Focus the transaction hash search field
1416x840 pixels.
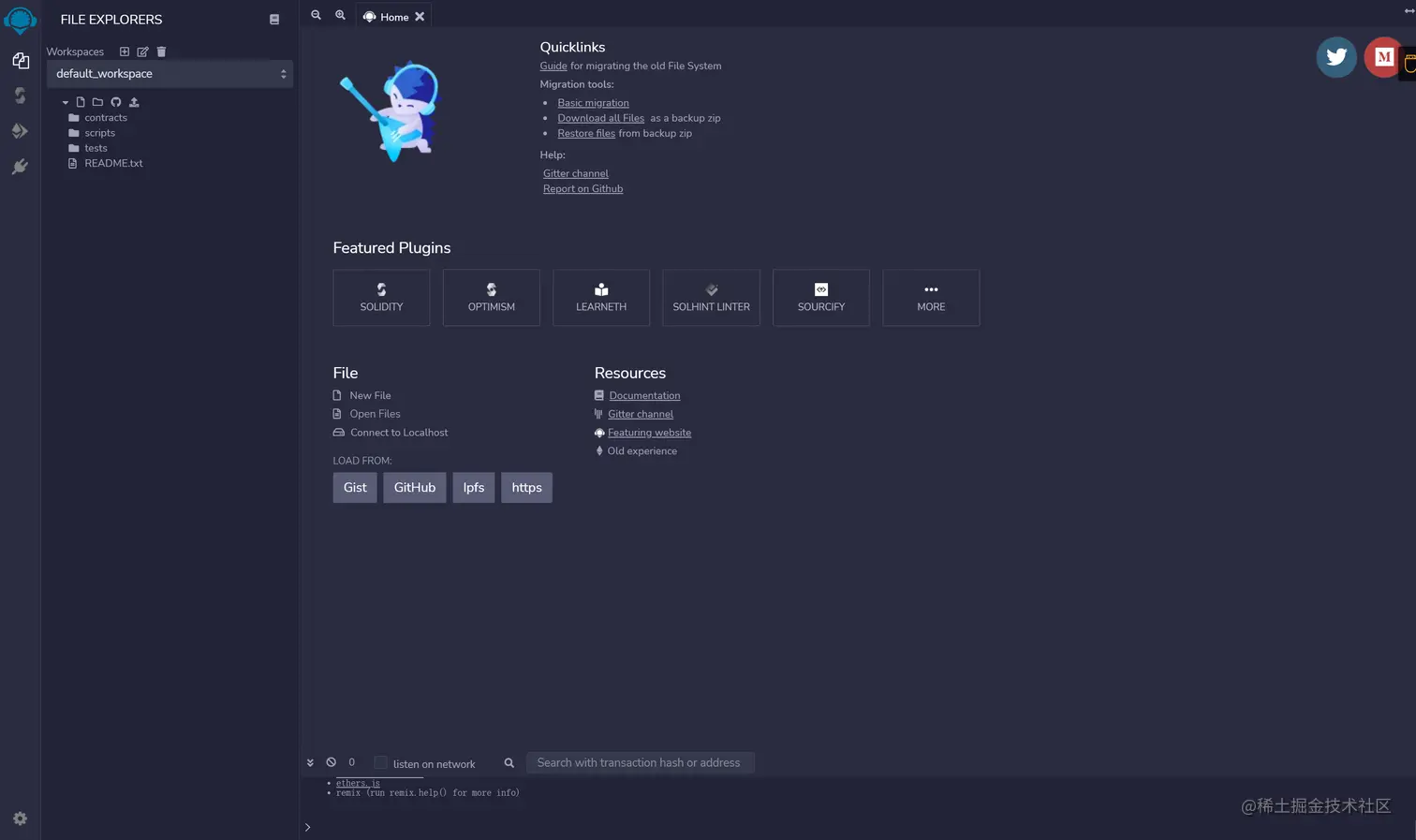(640, 763)
